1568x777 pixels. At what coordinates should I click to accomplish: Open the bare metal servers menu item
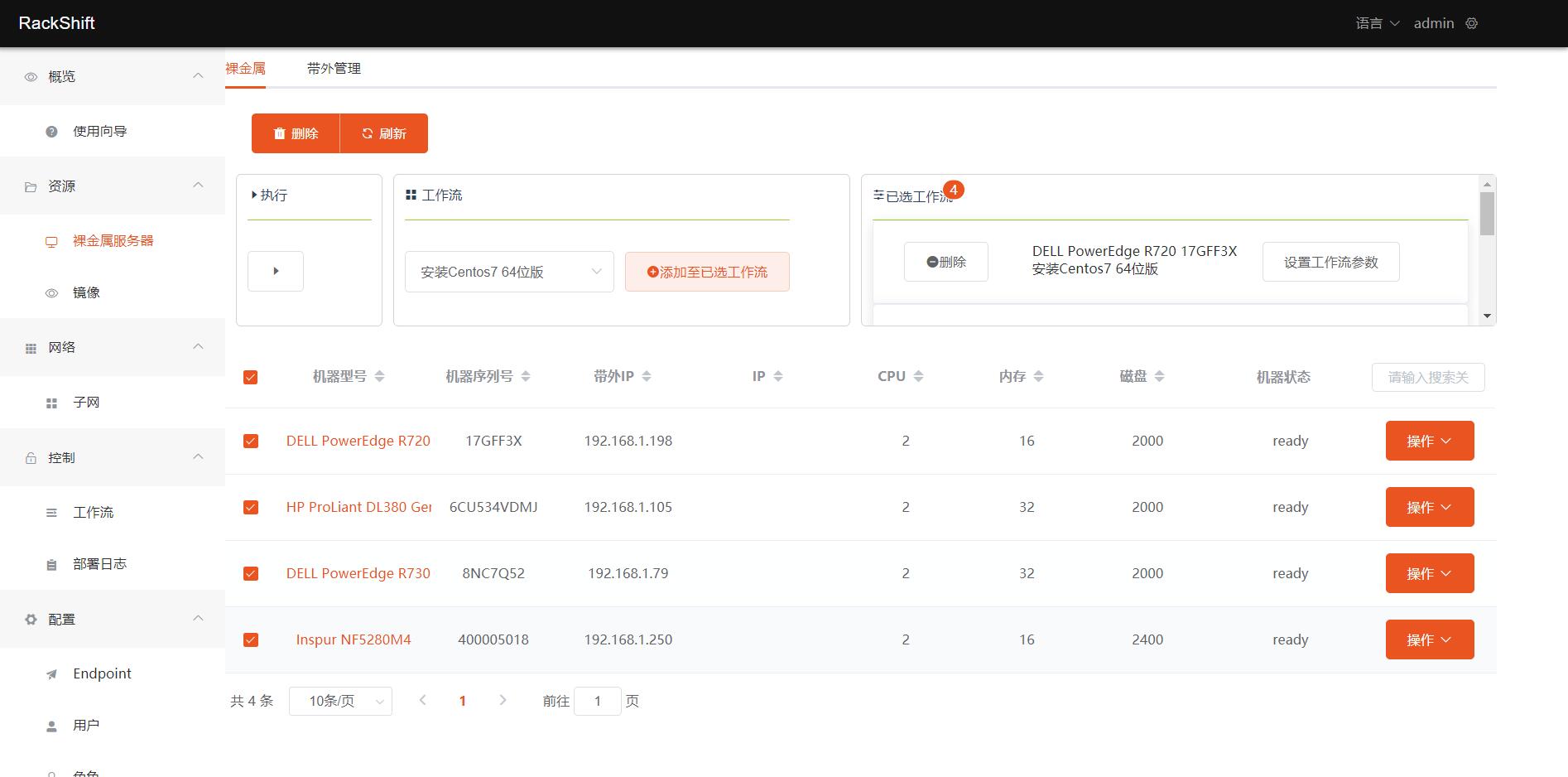point(113,241)
